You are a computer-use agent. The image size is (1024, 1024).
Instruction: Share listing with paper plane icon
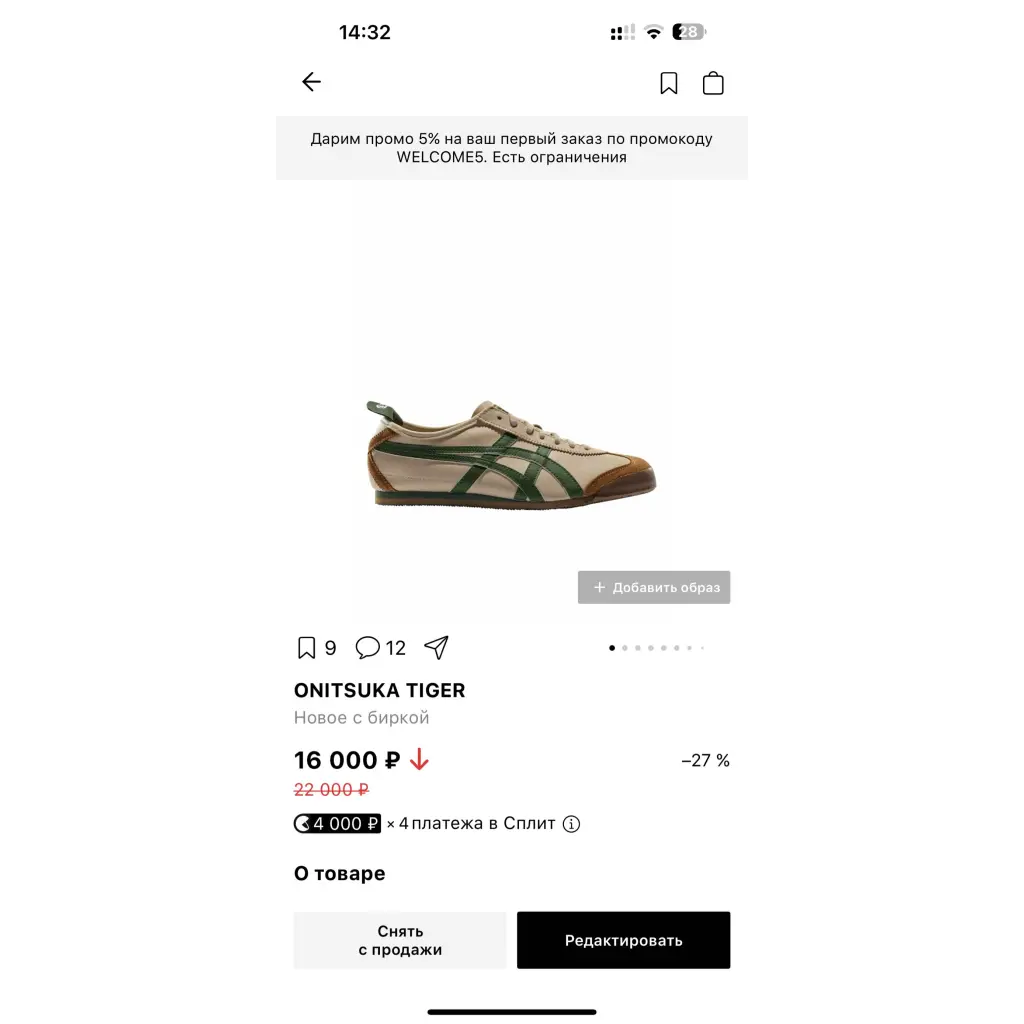436,647
